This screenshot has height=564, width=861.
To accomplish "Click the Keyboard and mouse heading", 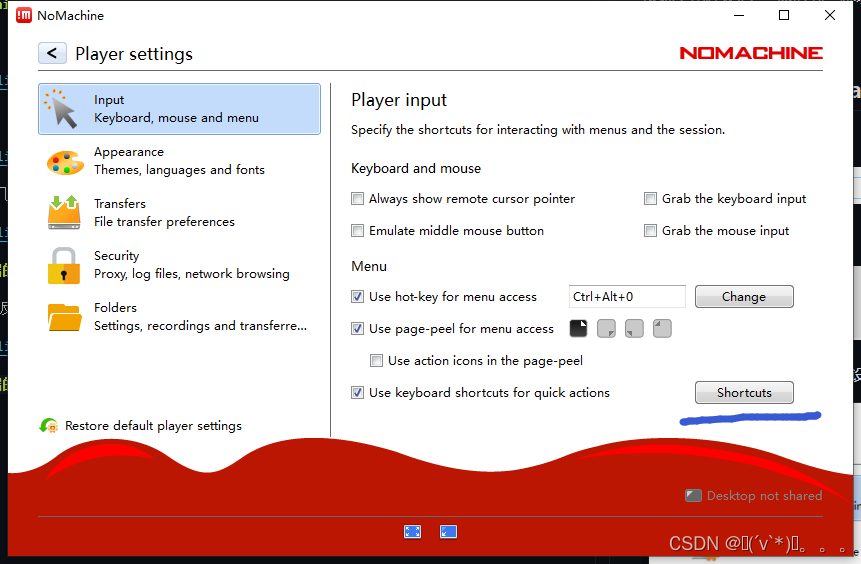I will 416,169.
